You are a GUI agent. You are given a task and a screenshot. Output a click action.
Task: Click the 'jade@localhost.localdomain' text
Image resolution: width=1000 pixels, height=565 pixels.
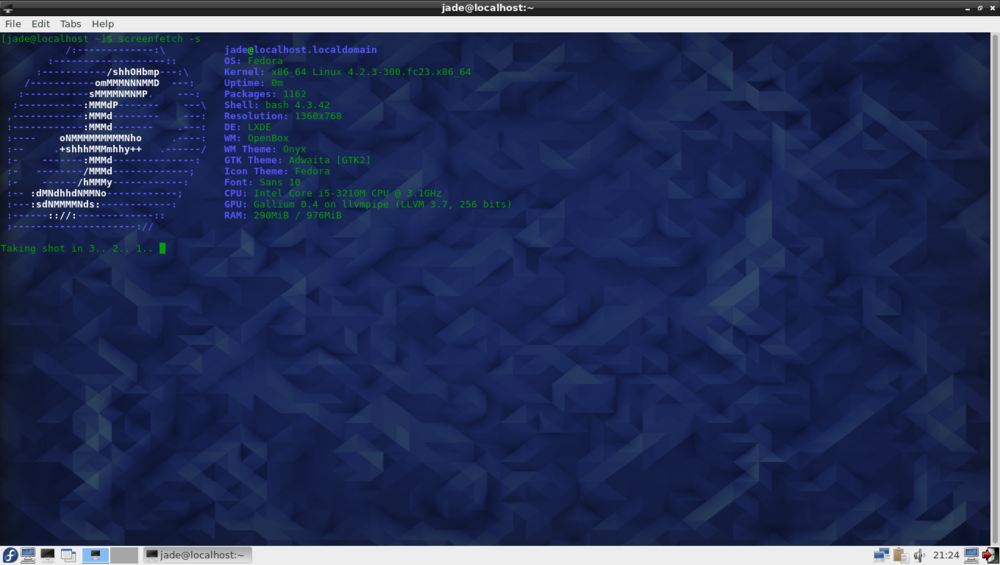point(300,50)
